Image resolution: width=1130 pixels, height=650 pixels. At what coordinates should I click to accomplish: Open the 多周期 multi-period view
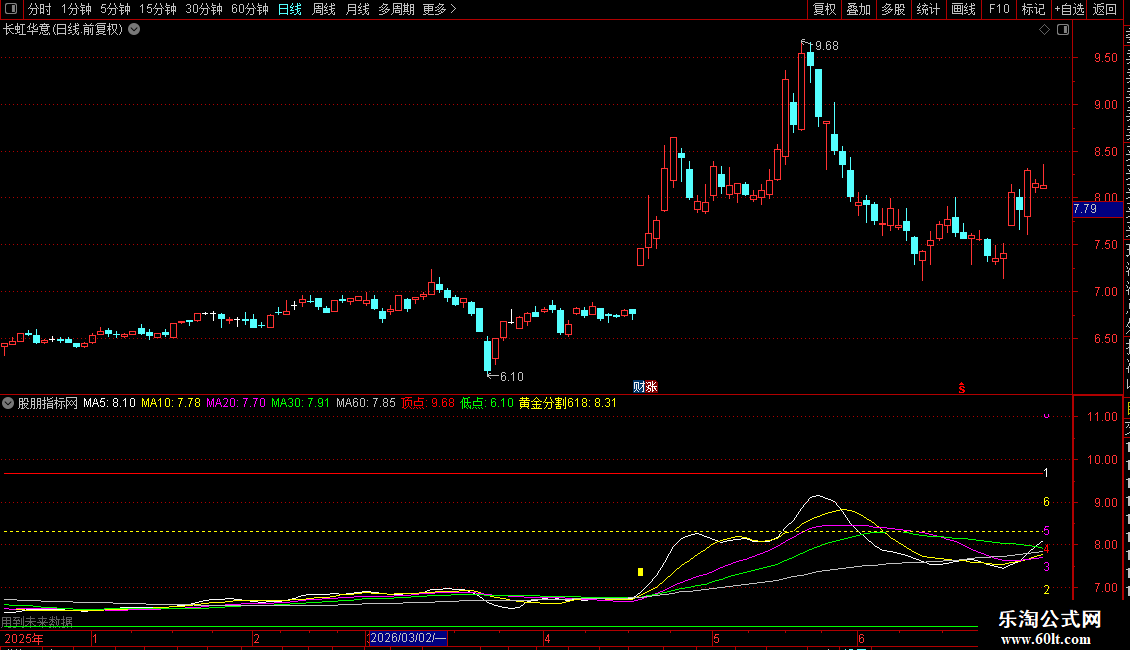[396, 9]
